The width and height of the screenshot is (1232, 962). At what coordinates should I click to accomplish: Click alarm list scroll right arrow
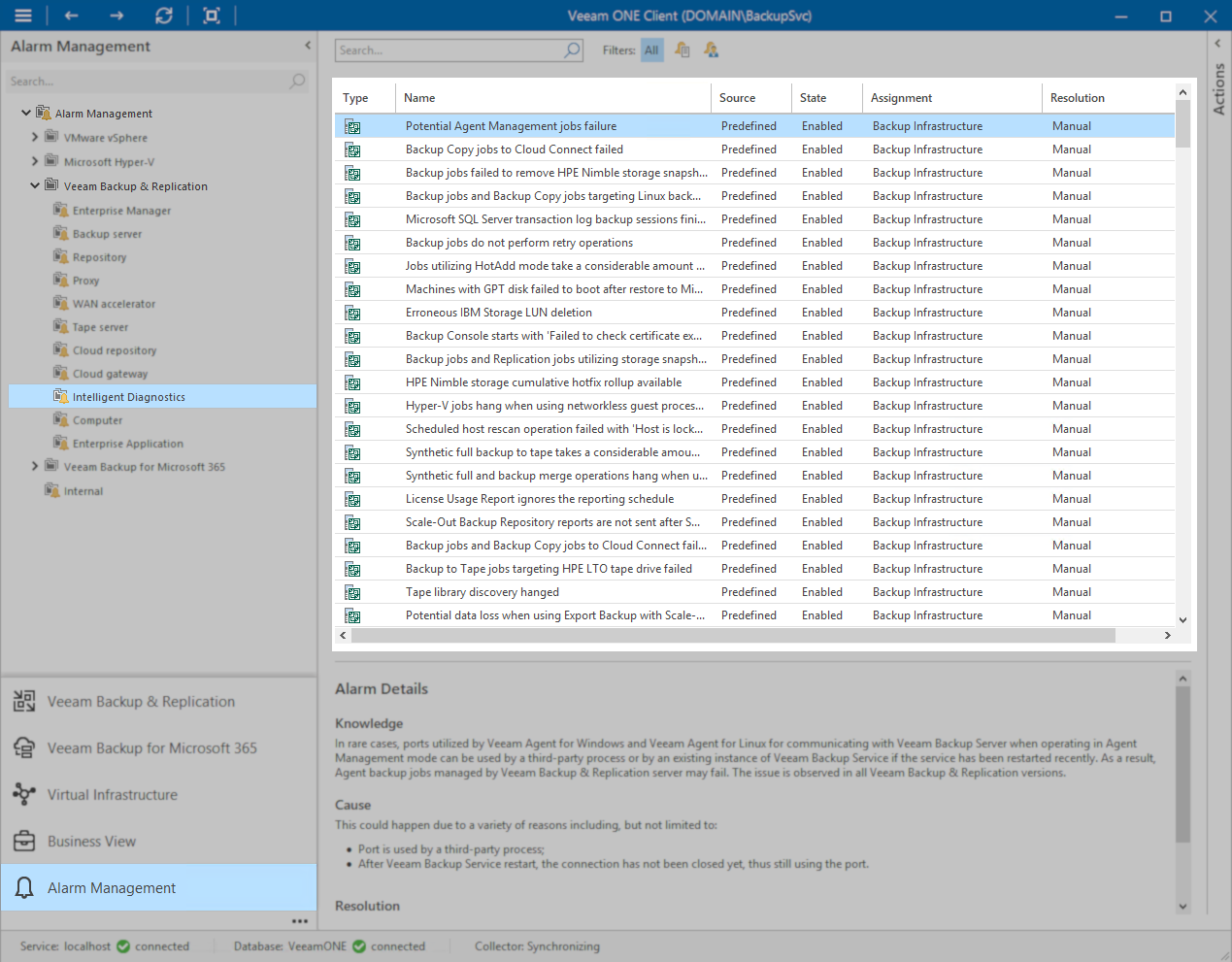coord(1167,635)
